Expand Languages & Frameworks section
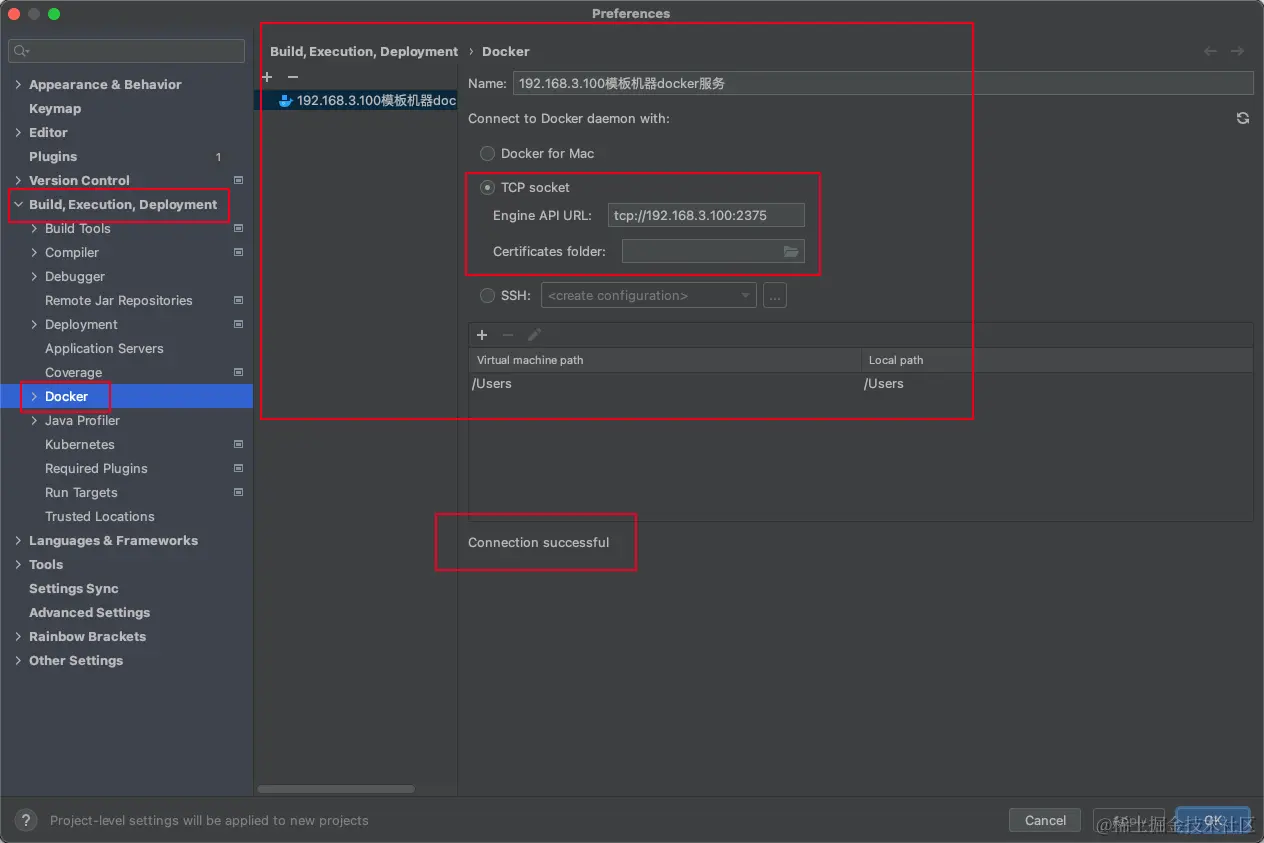 (x=18, y=541)
